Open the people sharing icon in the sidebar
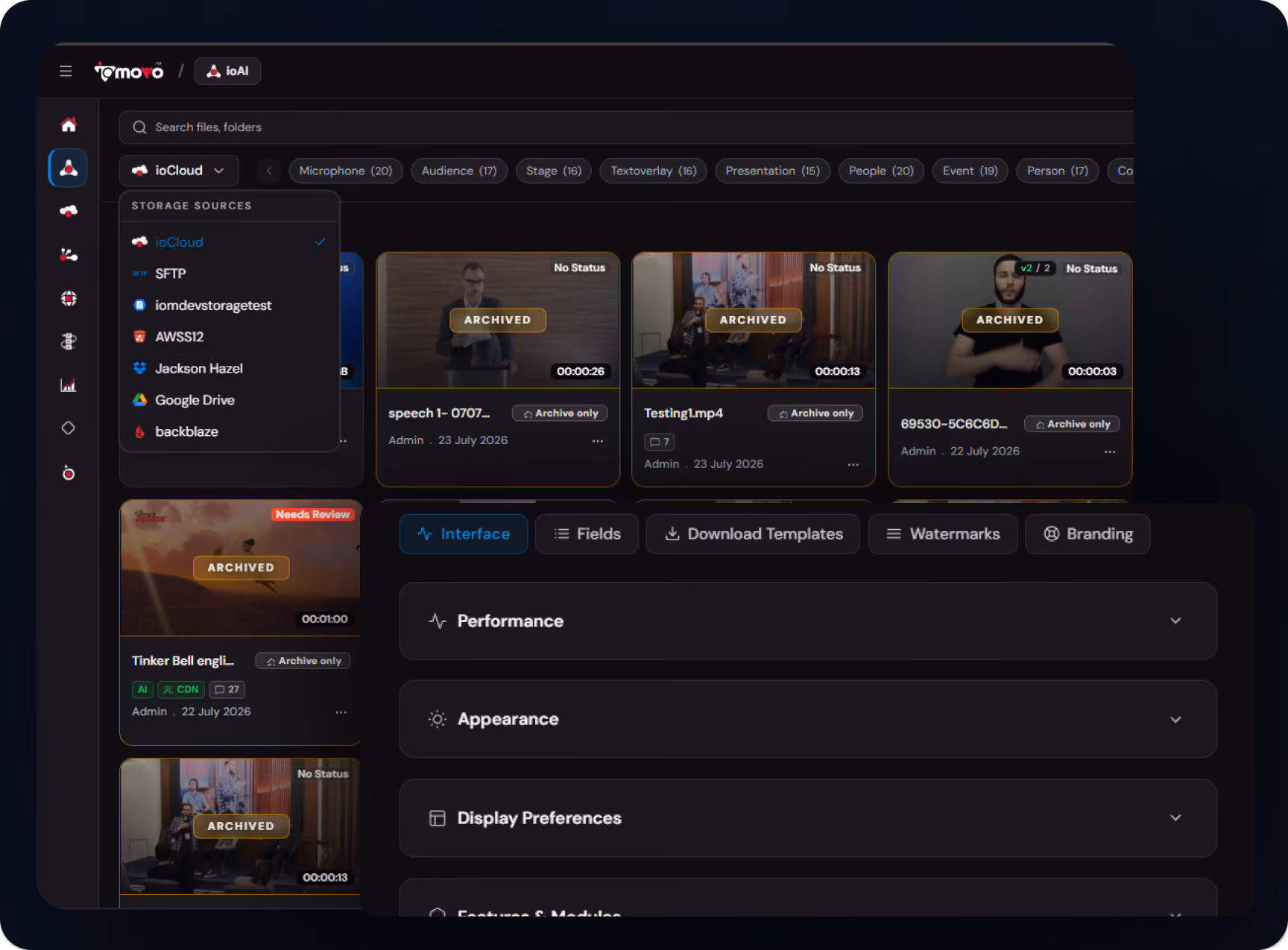 [69, 255]
